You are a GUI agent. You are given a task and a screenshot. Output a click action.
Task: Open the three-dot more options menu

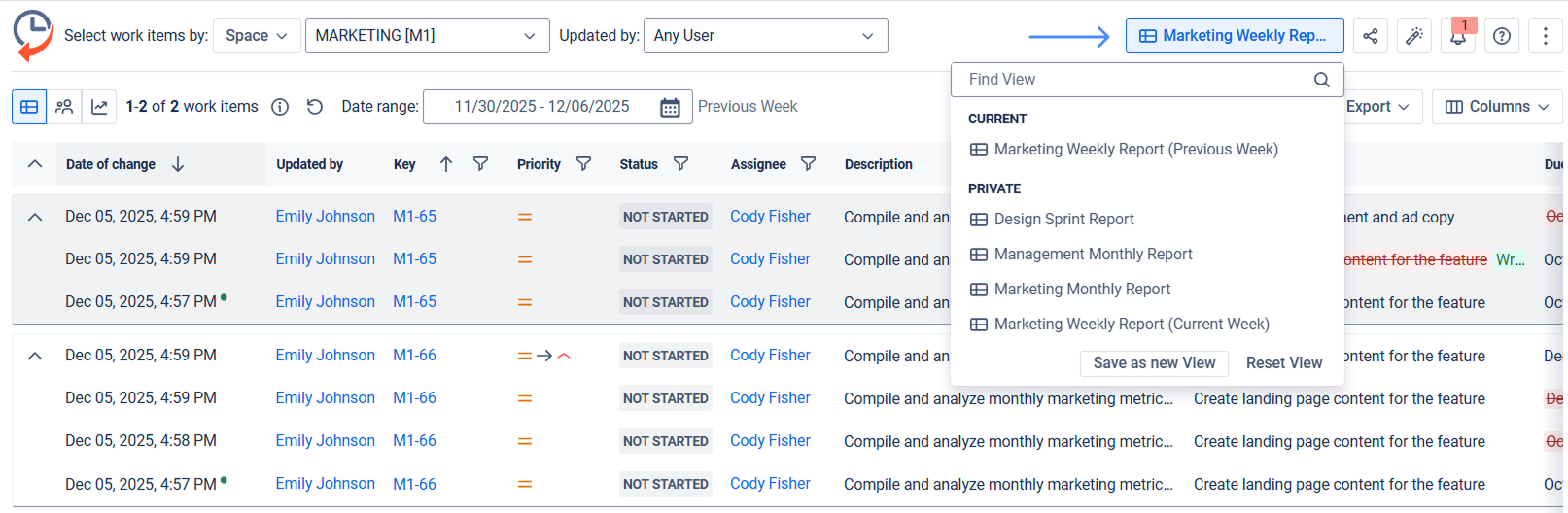click(1545, 36)
